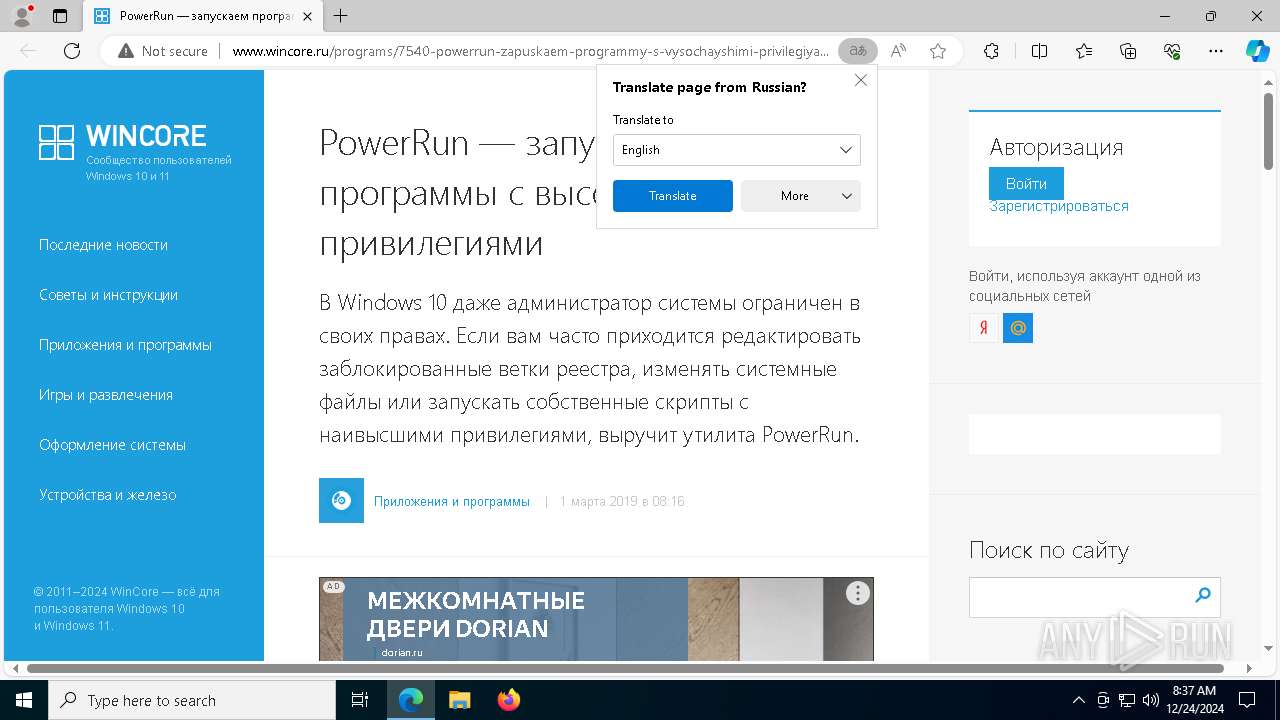Show hidden tray icons chevron

1078,700
